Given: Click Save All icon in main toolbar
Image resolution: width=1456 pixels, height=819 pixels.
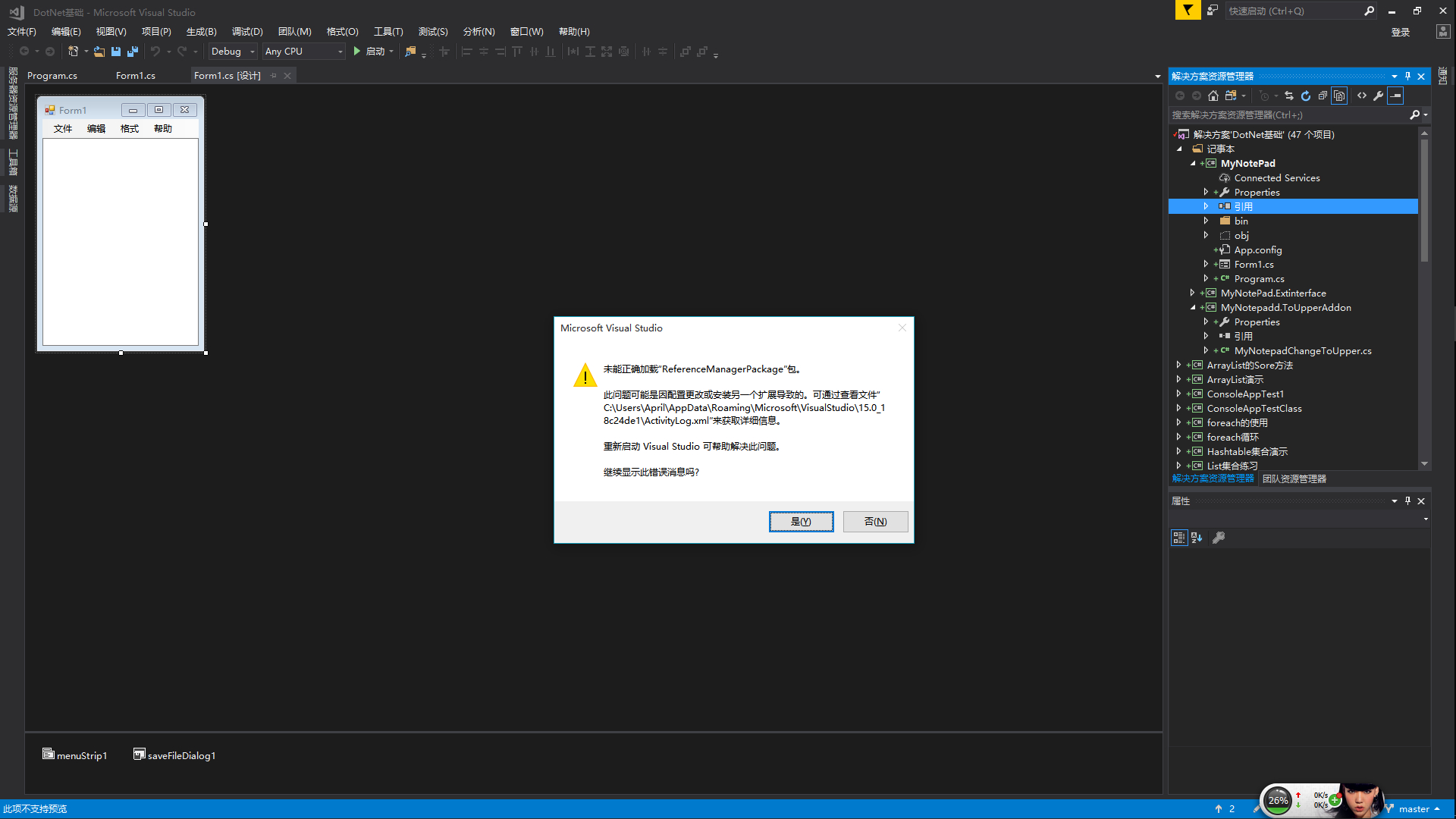Looking at the screenshot, I should 133,52.
